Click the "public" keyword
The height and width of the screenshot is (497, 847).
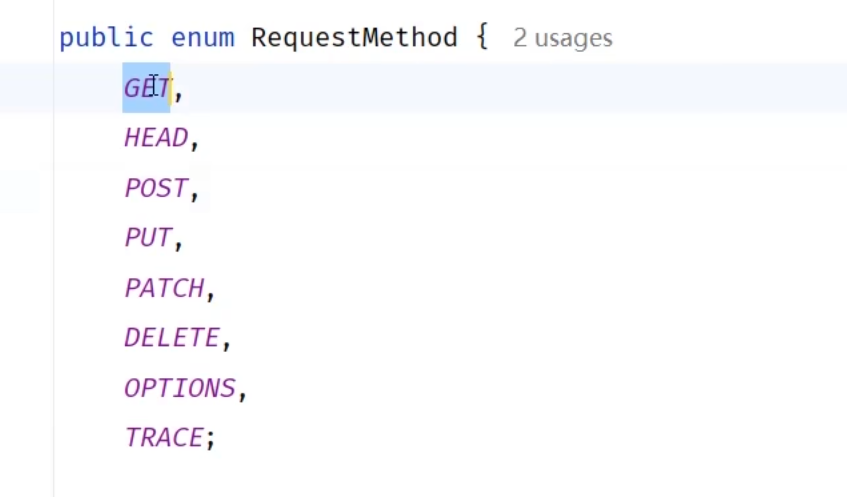[x=106, y=38]
